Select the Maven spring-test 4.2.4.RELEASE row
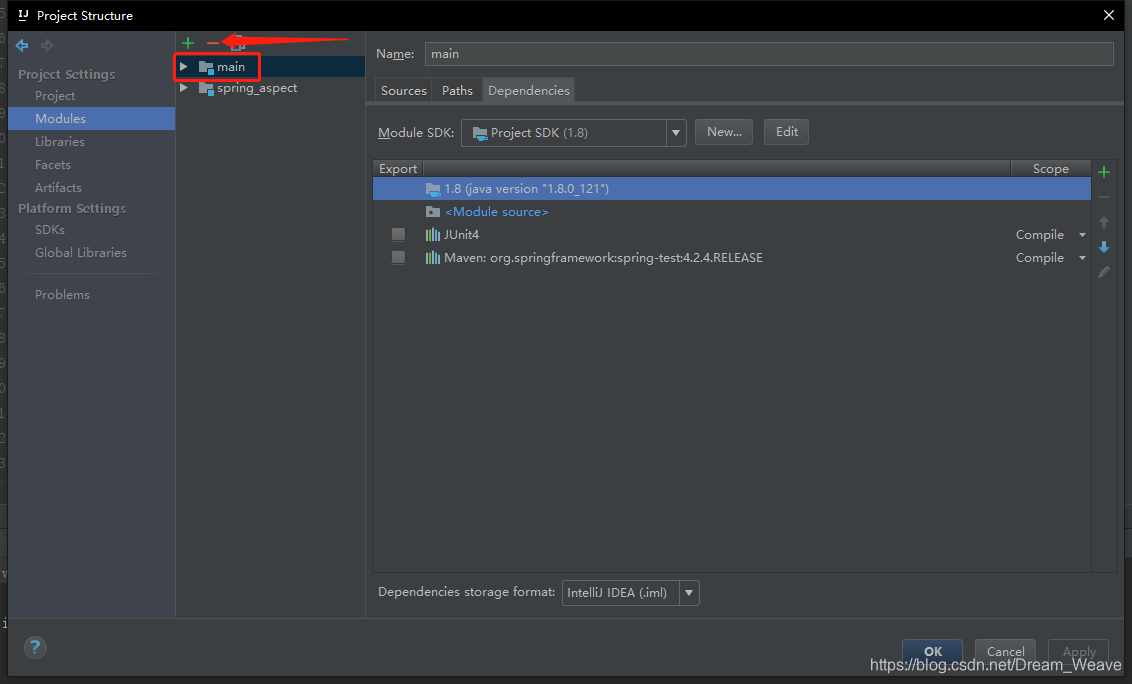1132x684 pixels. [731, 258]
